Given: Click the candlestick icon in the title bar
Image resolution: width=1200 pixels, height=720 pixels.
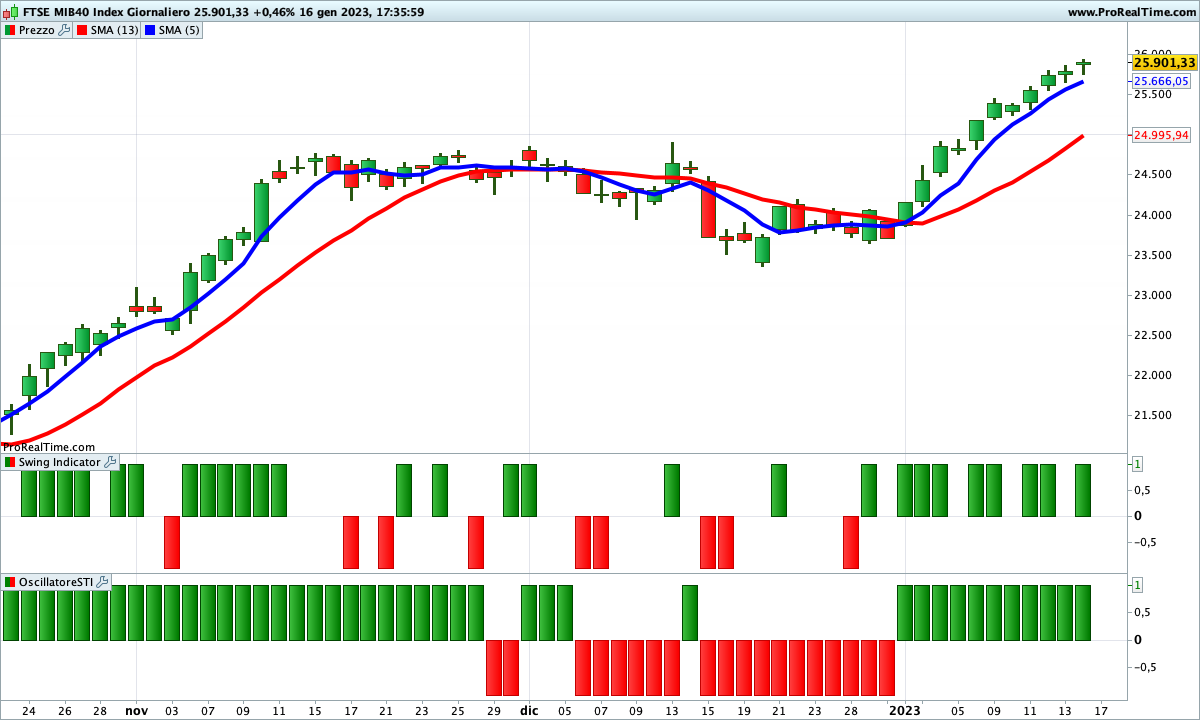Looking at the screenshot, I should point(11,12).
